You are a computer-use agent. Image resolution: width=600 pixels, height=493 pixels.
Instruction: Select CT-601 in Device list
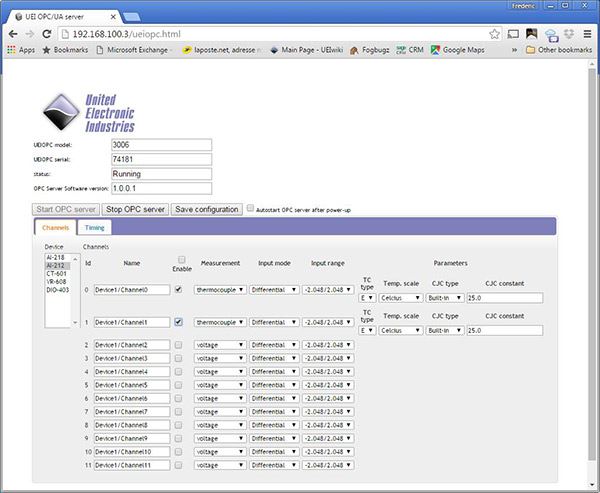[56, 273]
